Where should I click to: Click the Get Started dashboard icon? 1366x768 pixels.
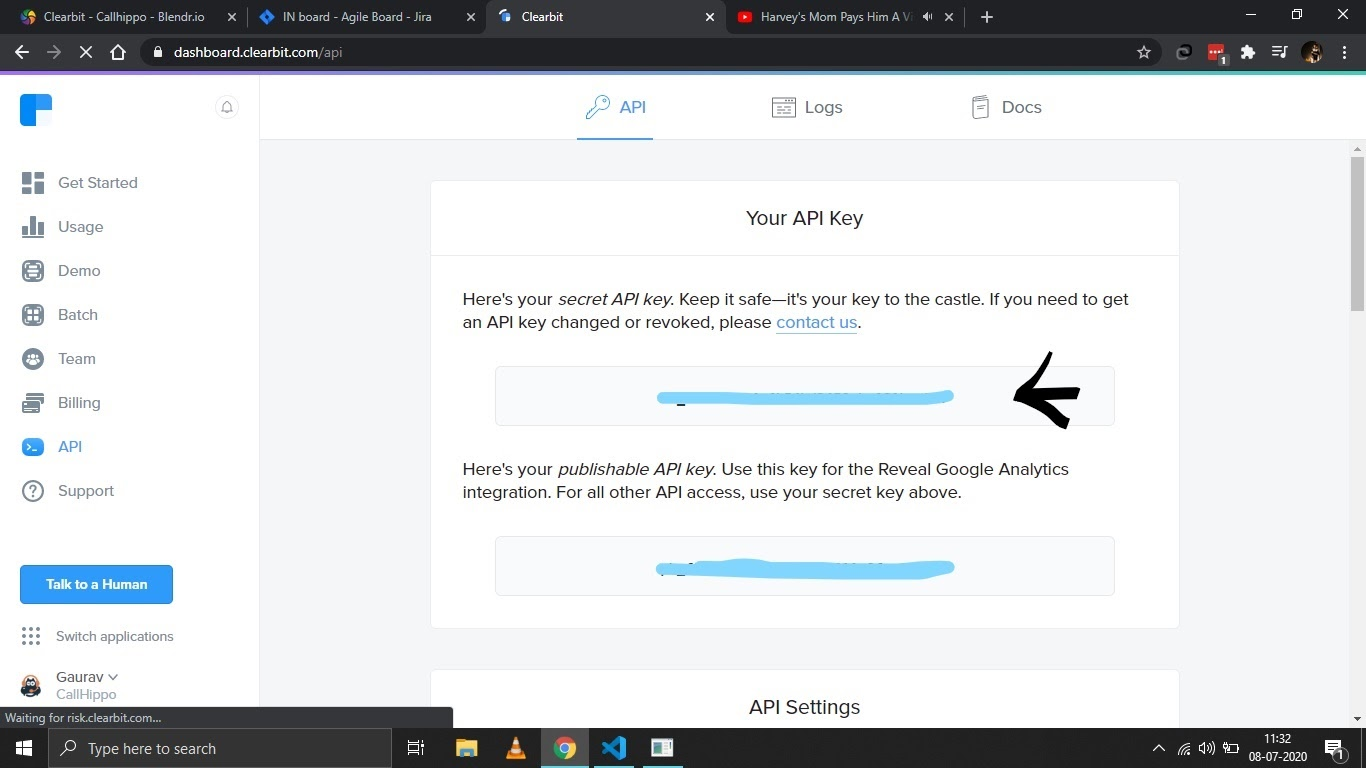pyautogui.click(x=33, y=183)
